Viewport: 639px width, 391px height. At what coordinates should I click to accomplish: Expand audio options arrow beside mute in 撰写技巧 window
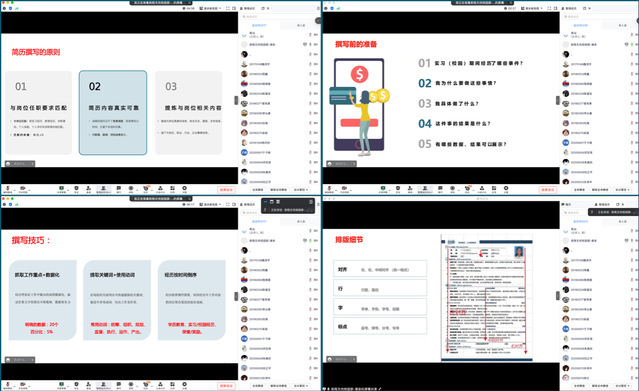click(13, 384)
